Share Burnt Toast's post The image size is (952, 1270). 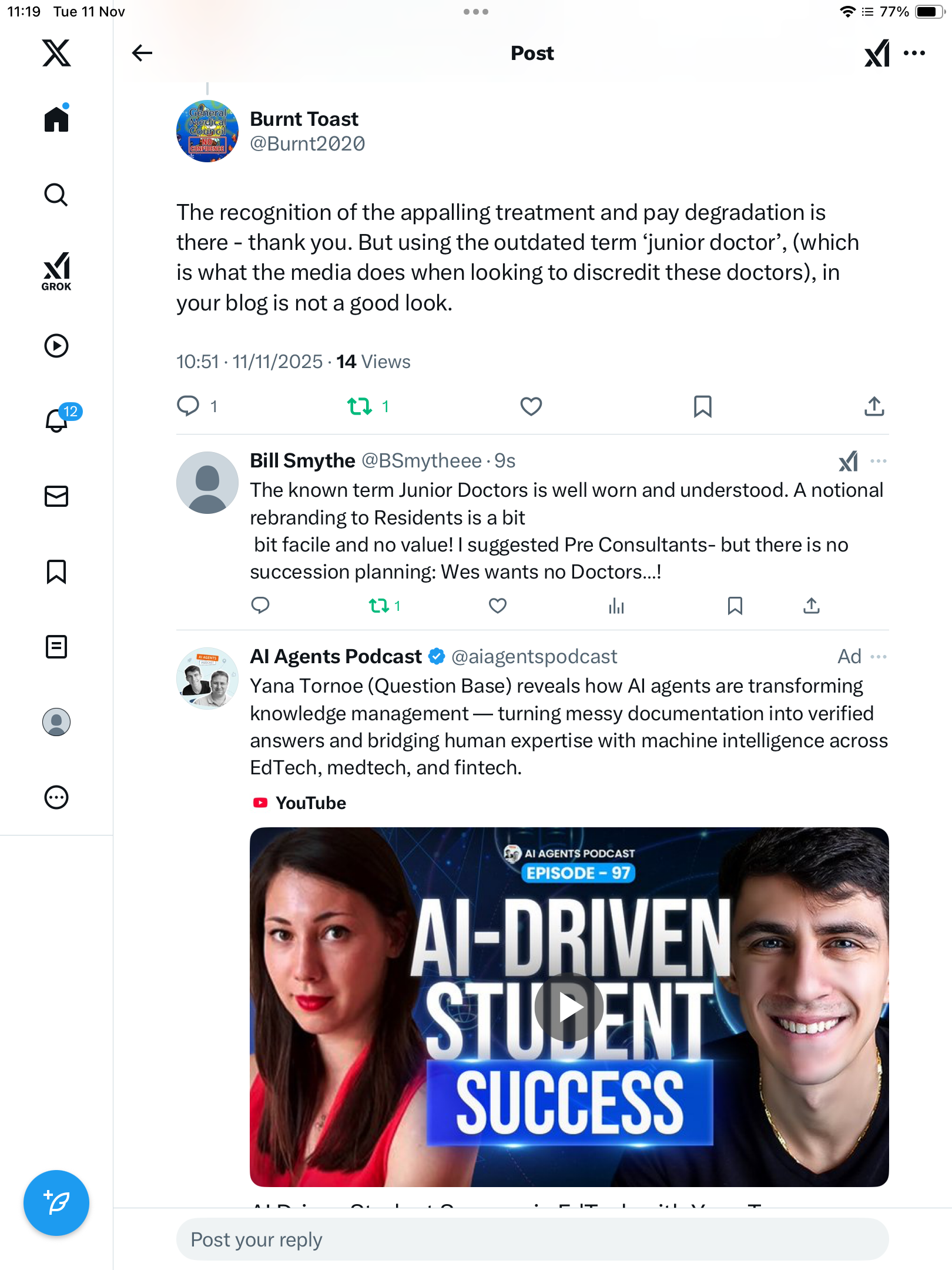[874, 406]
